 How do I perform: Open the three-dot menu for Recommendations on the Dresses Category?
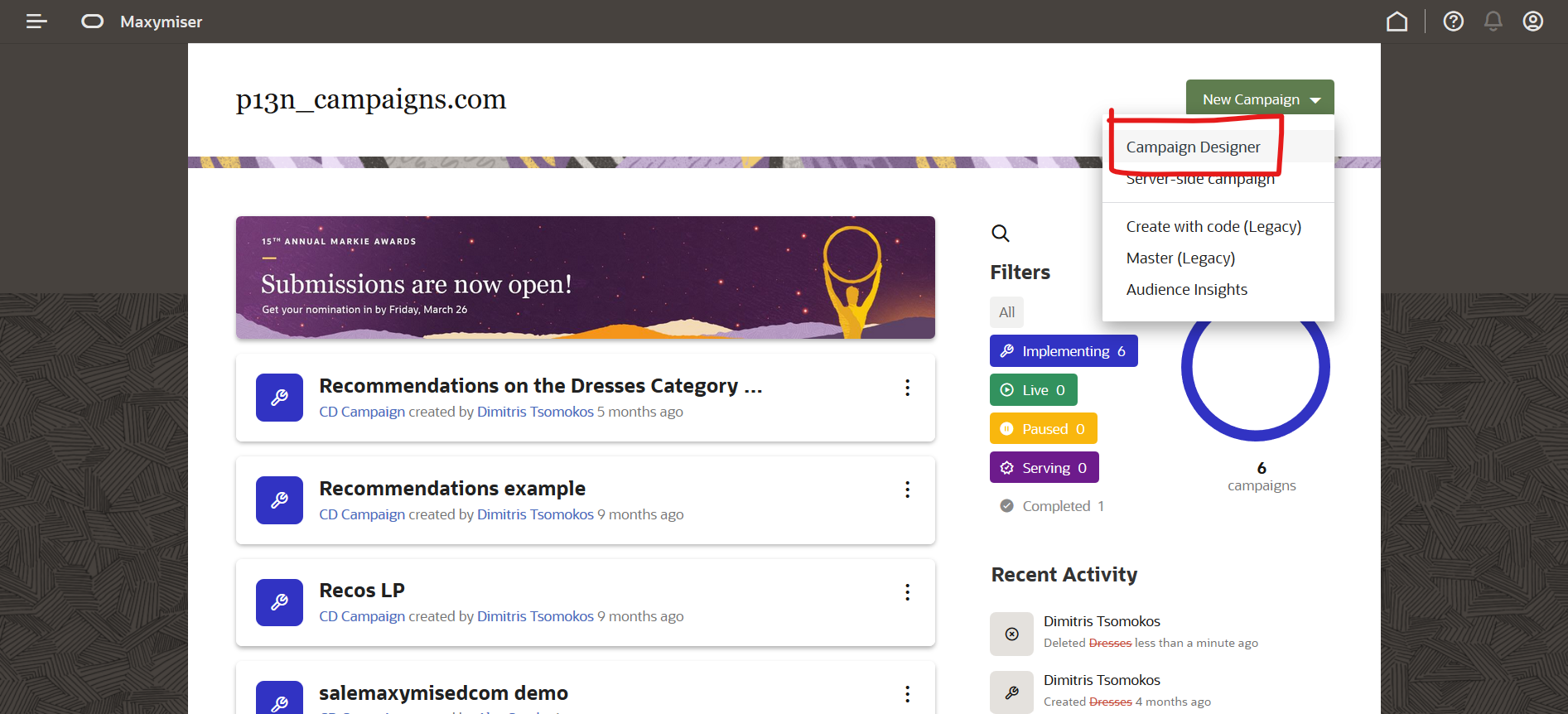908,388
